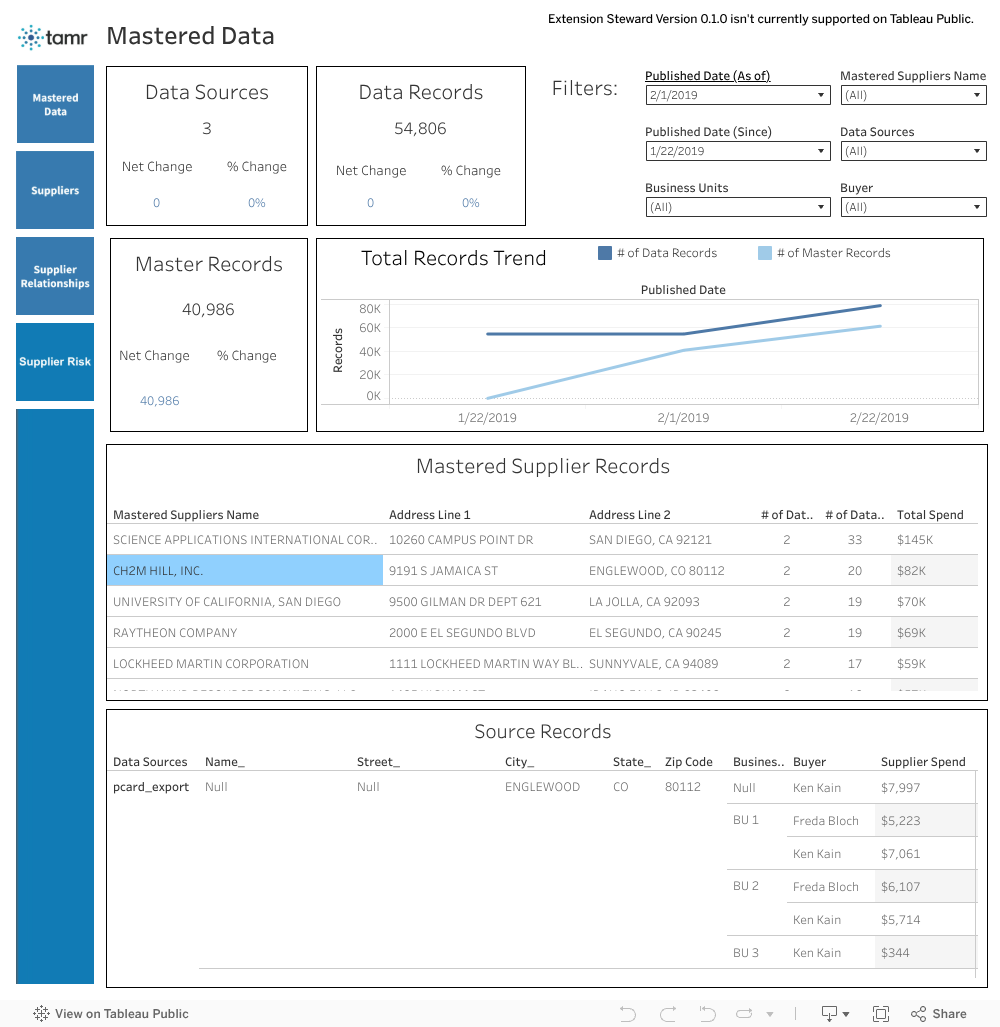
Task: Click the $6,107 supplier spend value
Action: click(900, 887)
